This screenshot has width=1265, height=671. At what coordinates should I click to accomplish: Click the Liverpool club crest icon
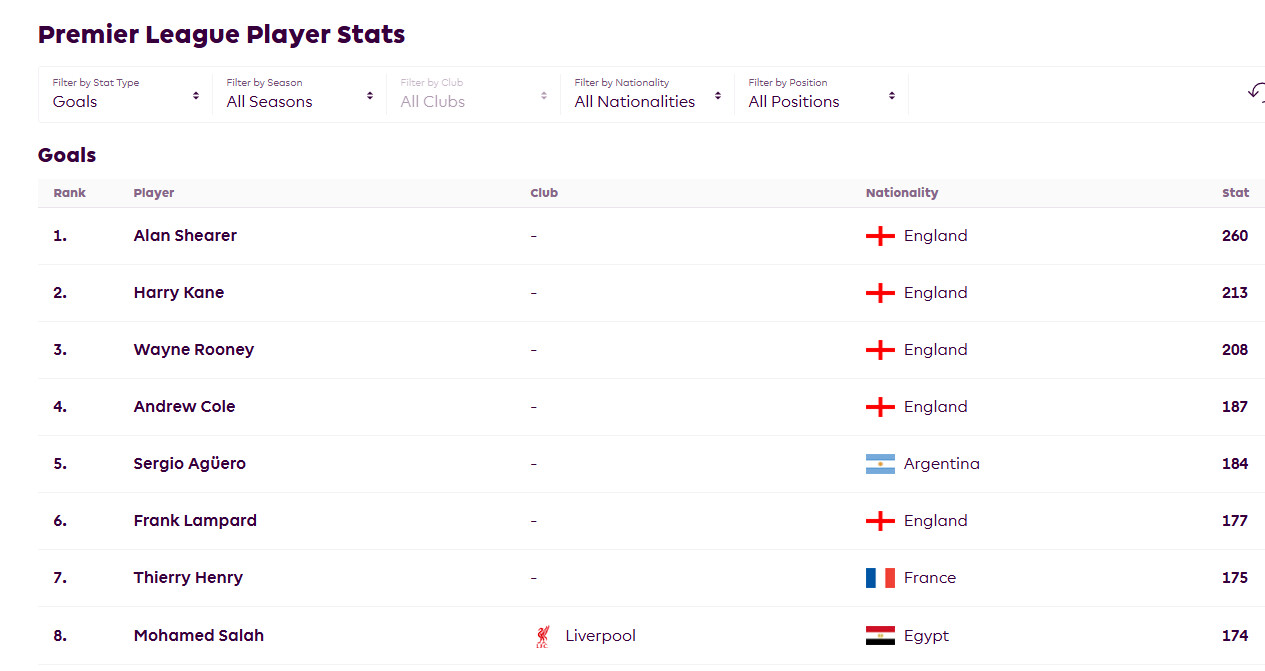tap(543, 636)
